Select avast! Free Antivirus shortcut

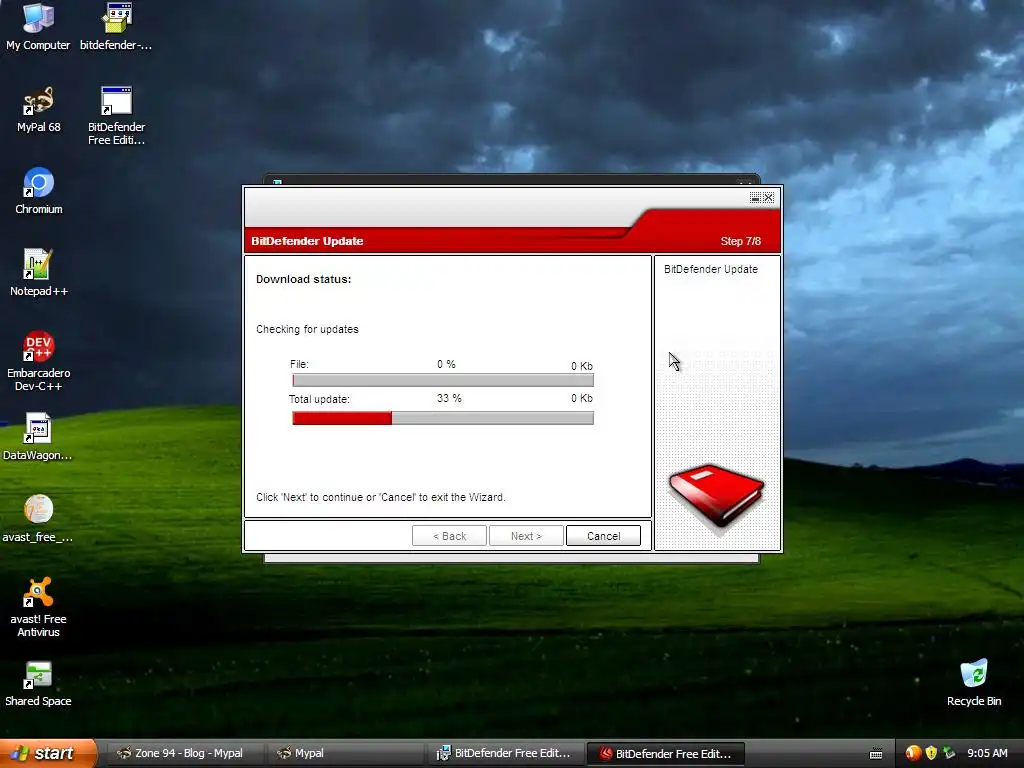tap(39, 607)
